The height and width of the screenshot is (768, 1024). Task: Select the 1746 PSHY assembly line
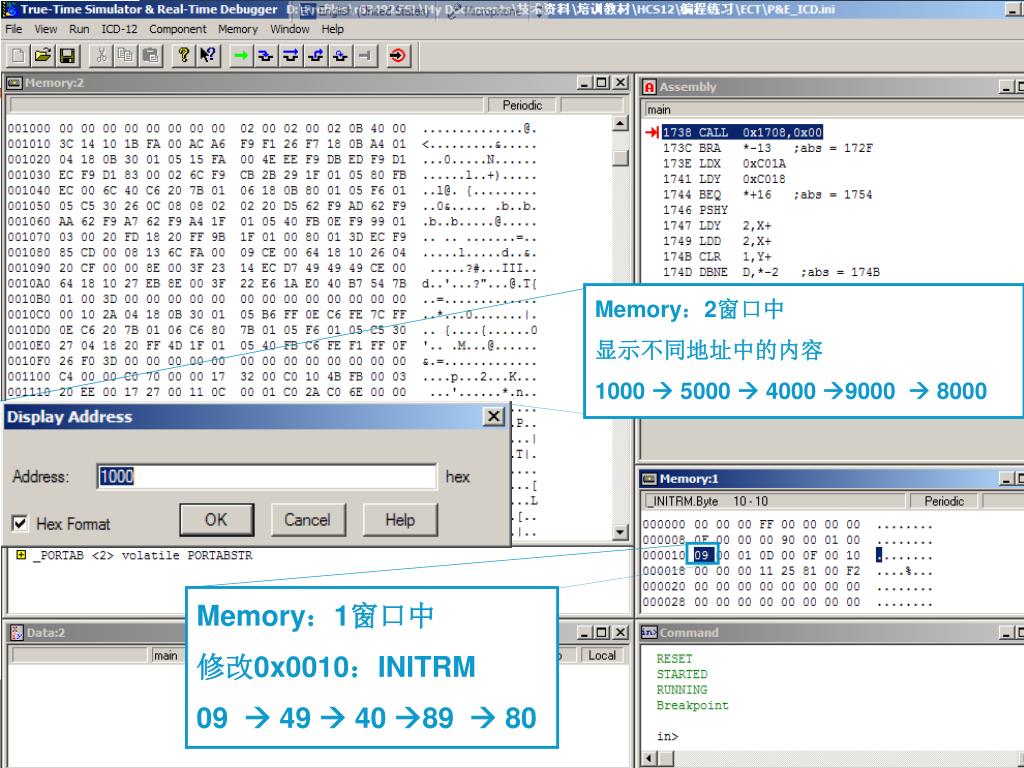(695, 210)
